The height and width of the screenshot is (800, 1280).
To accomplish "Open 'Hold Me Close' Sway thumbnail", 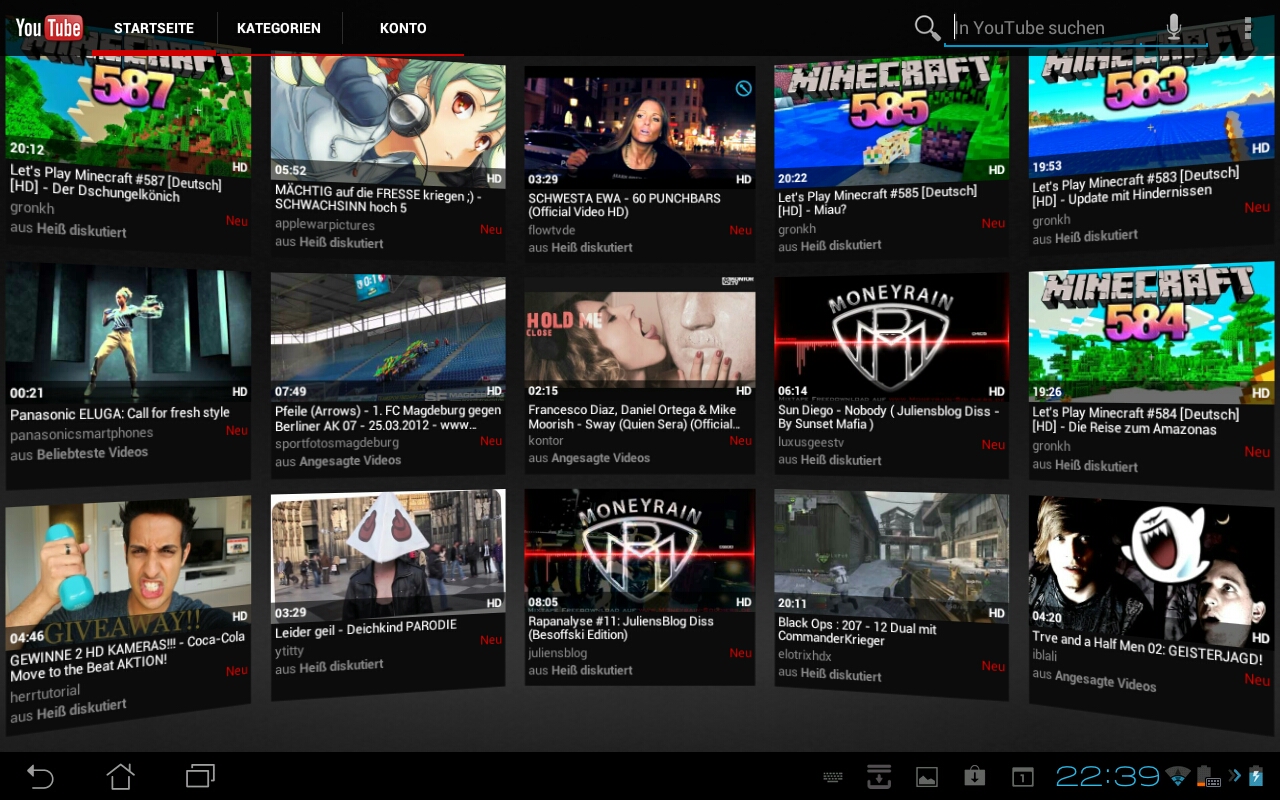I will (x=640, y=338).
